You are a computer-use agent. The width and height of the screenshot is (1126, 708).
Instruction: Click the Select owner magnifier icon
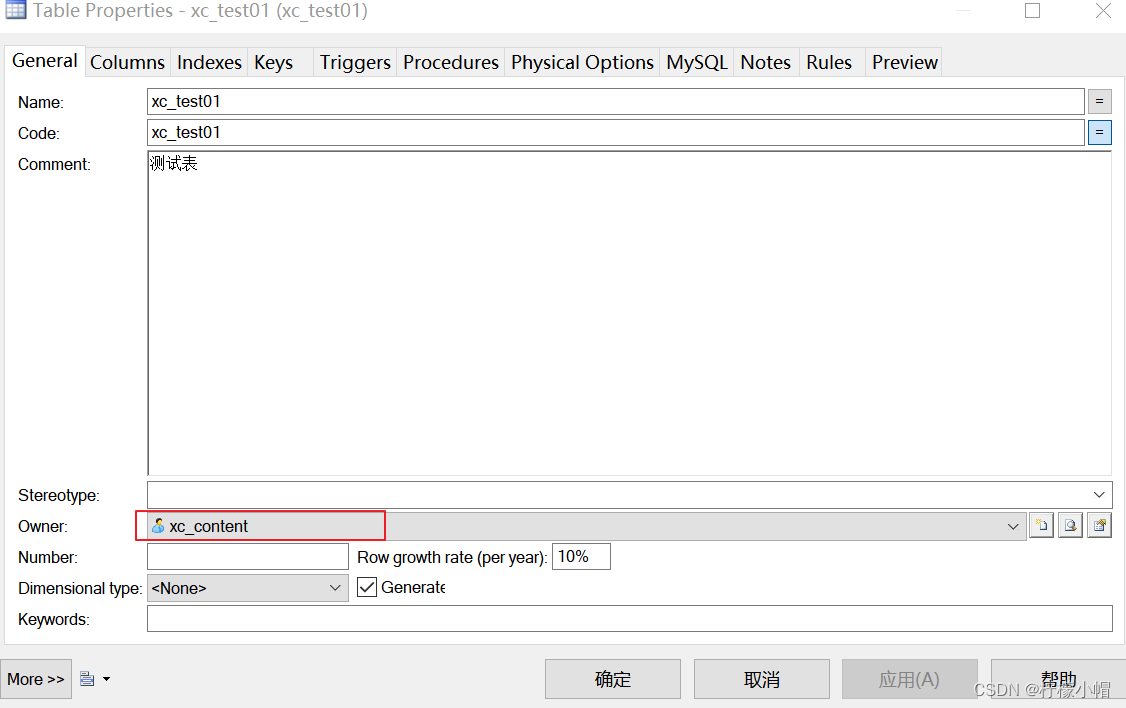pyautogui.click(x=1071, y=526)
